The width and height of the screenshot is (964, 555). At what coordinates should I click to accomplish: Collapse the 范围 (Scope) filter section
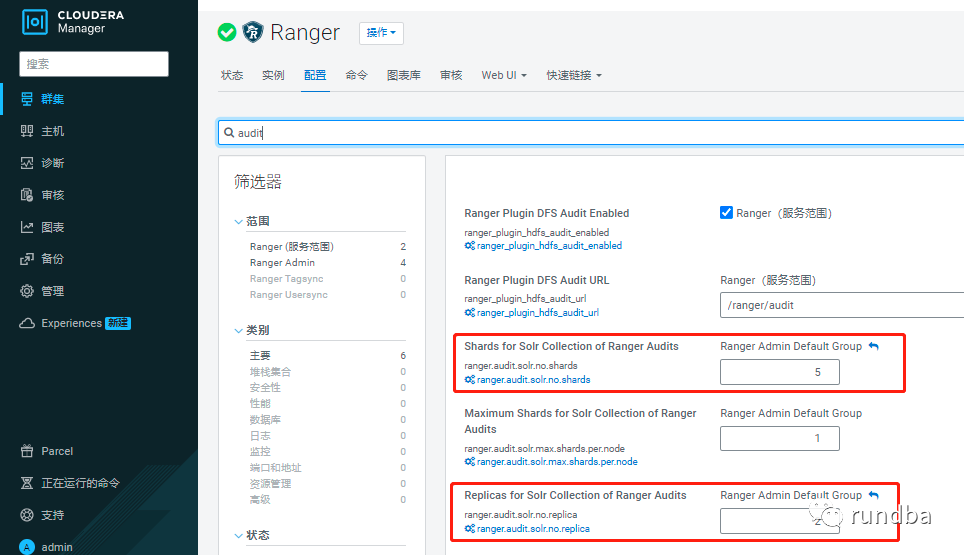239,221
